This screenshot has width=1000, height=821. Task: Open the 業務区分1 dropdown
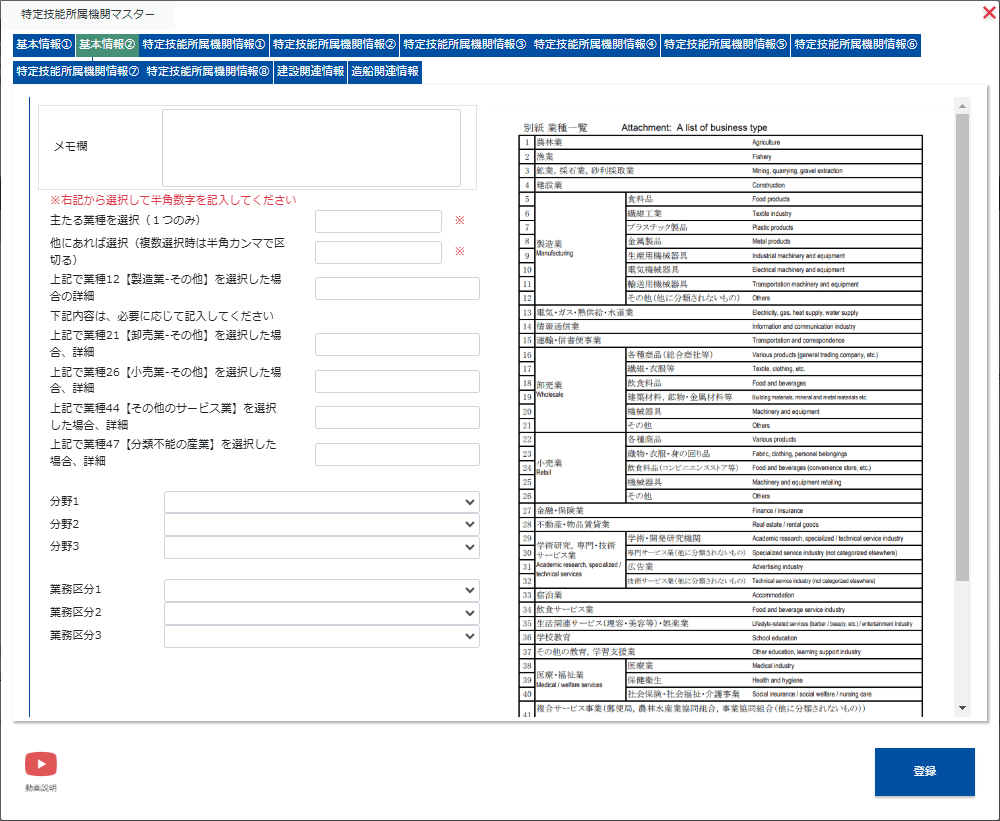[322, 591]
